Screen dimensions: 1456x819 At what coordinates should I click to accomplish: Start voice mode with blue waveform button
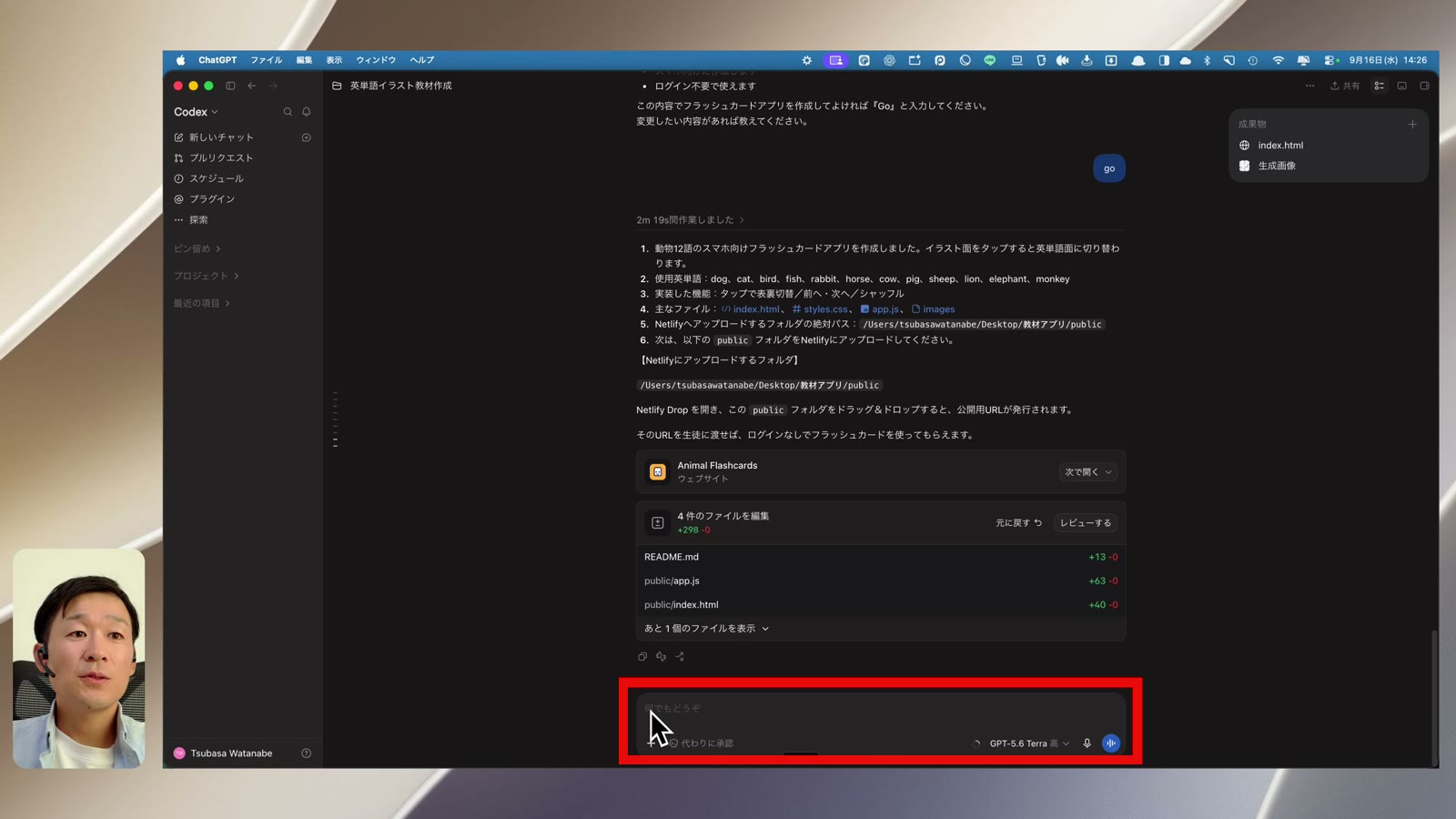(1111, 743)
